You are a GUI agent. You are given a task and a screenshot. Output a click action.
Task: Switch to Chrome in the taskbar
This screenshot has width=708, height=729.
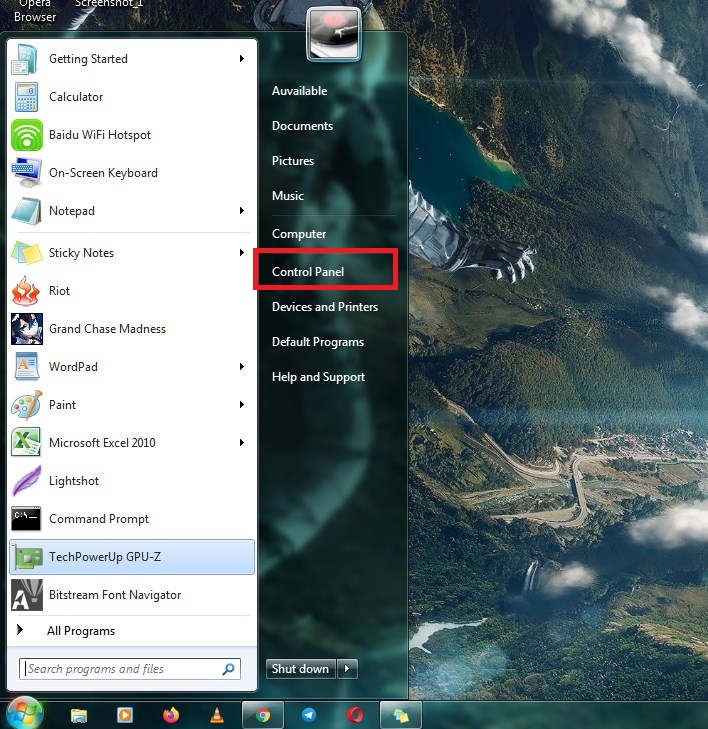[x=263, y=715]
